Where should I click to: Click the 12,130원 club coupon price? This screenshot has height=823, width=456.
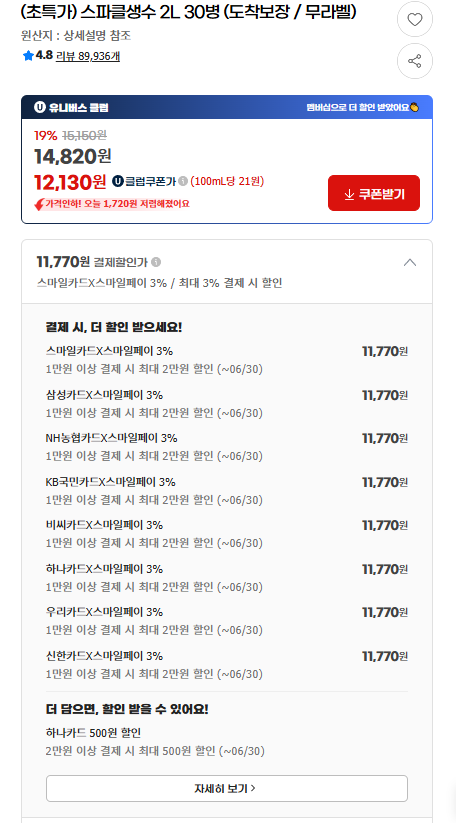70,182
